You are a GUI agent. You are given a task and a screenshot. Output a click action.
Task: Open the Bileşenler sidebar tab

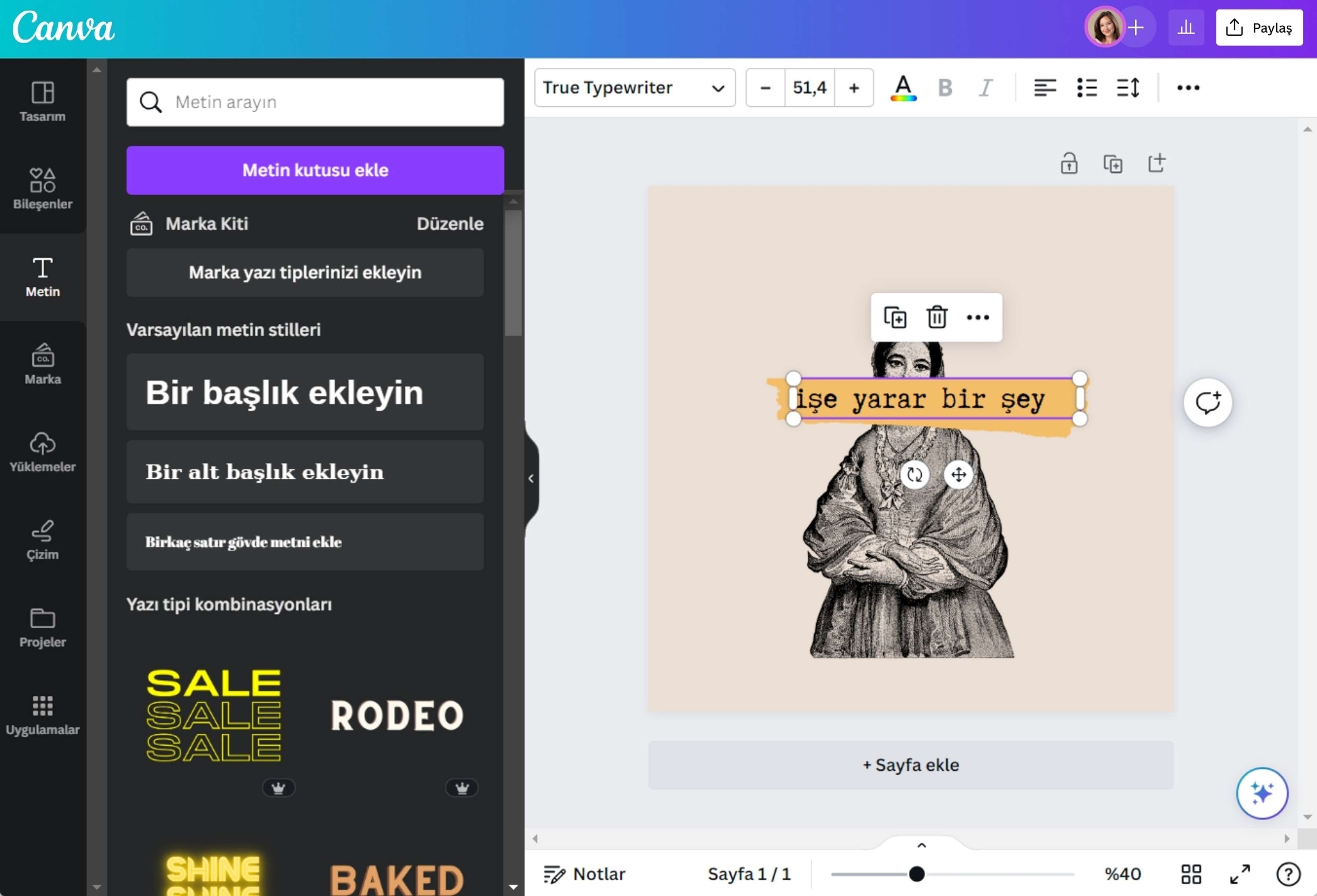(x=42, y=189)
